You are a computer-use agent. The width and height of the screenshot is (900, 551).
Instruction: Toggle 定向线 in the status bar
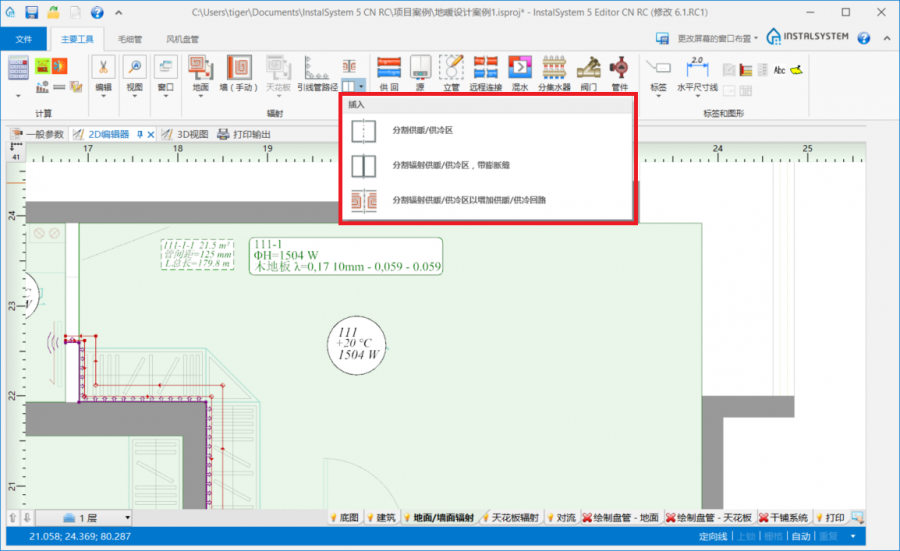click(714, 537)
